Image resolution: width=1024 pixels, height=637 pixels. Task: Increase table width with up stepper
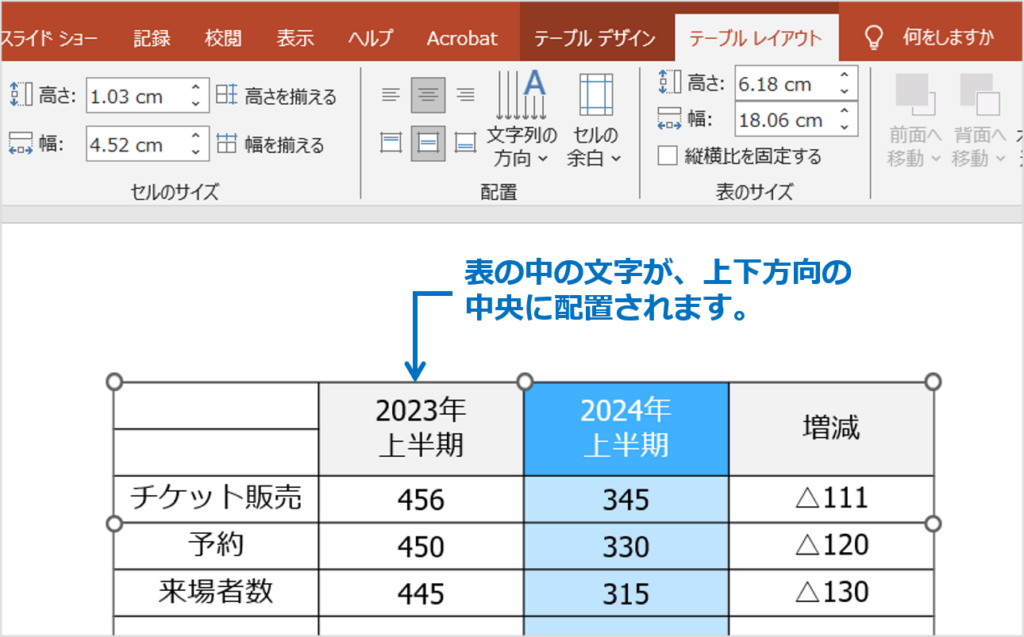pyautogui.click(x=844, y=111)
